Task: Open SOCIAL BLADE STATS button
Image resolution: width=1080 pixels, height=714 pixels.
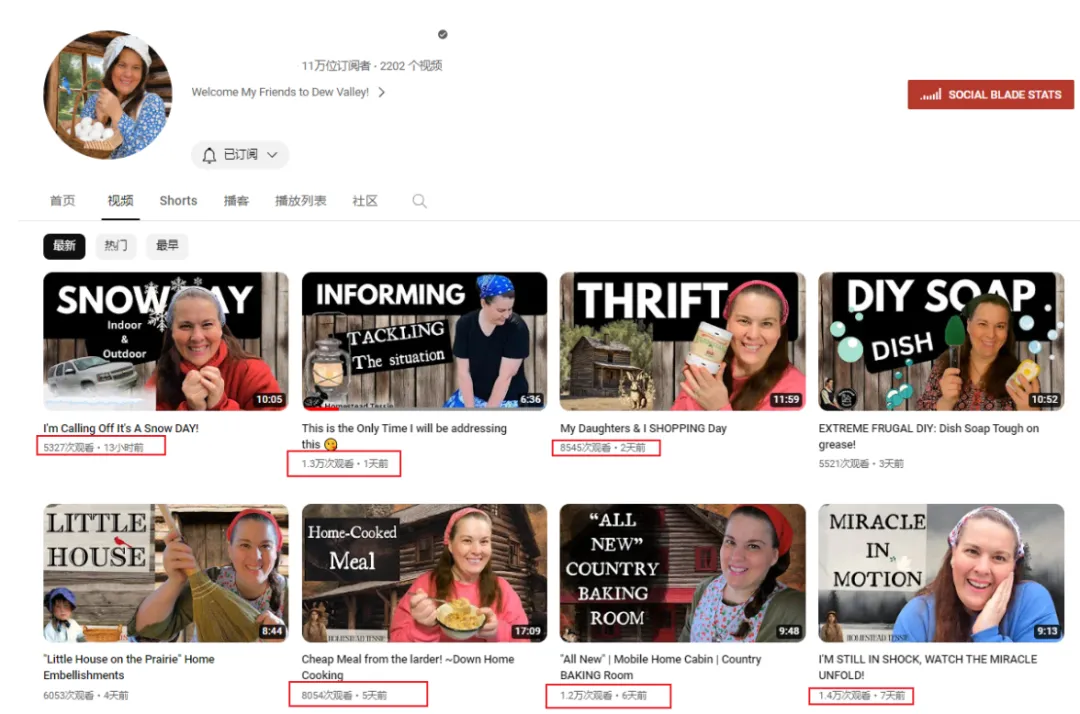Action: click(x=990, y=95)
